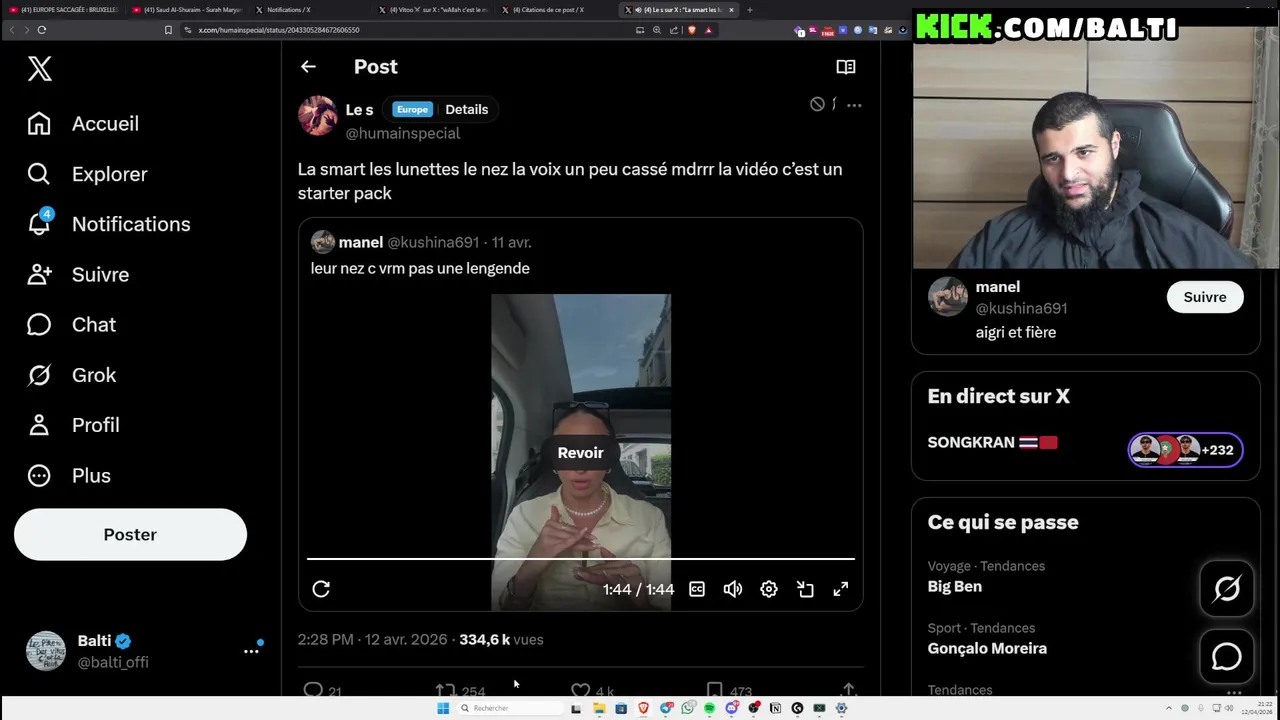Screen dimensions: 1280x720
Task: Click the share upload icon
Action: [x=848, y=690]
